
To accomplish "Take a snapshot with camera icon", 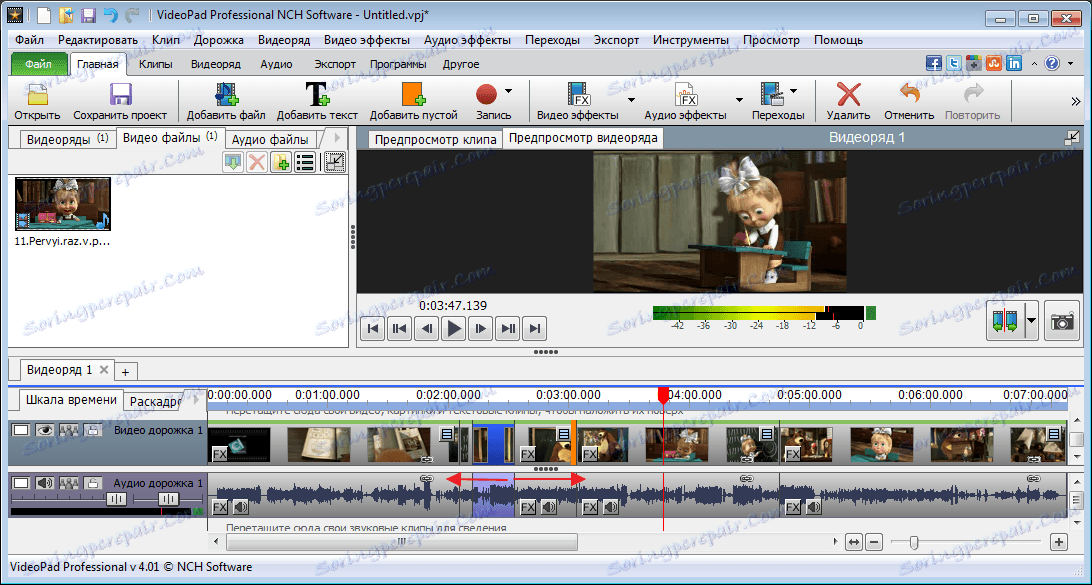I will point(1062,321).
